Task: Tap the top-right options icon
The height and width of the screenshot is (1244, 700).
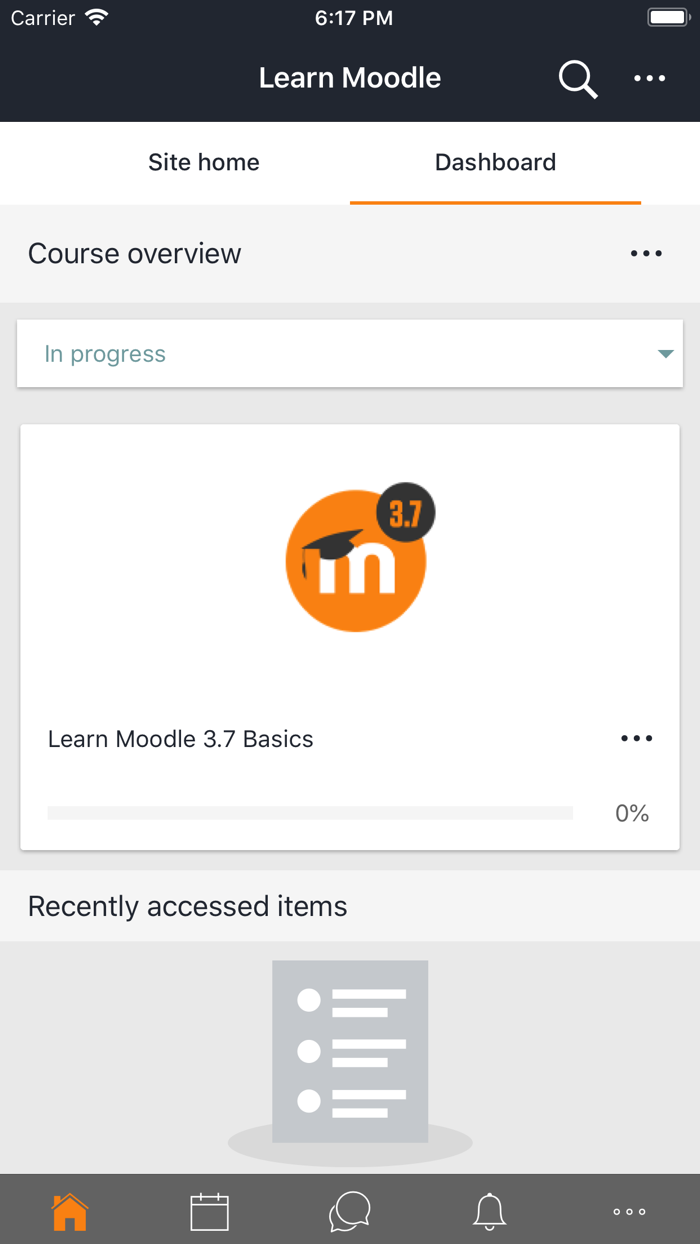Action: (650, 78)
